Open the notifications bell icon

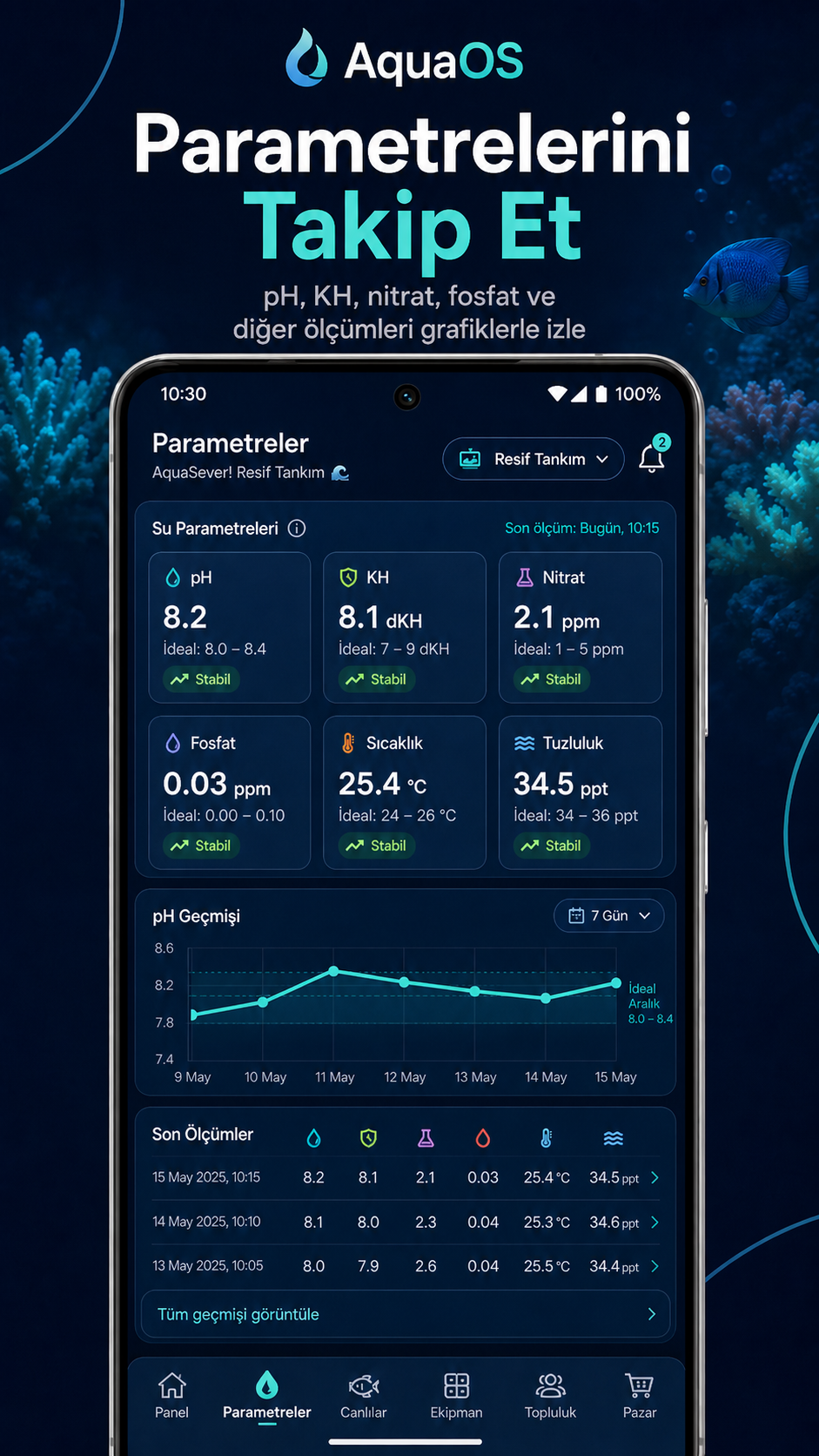651,458
